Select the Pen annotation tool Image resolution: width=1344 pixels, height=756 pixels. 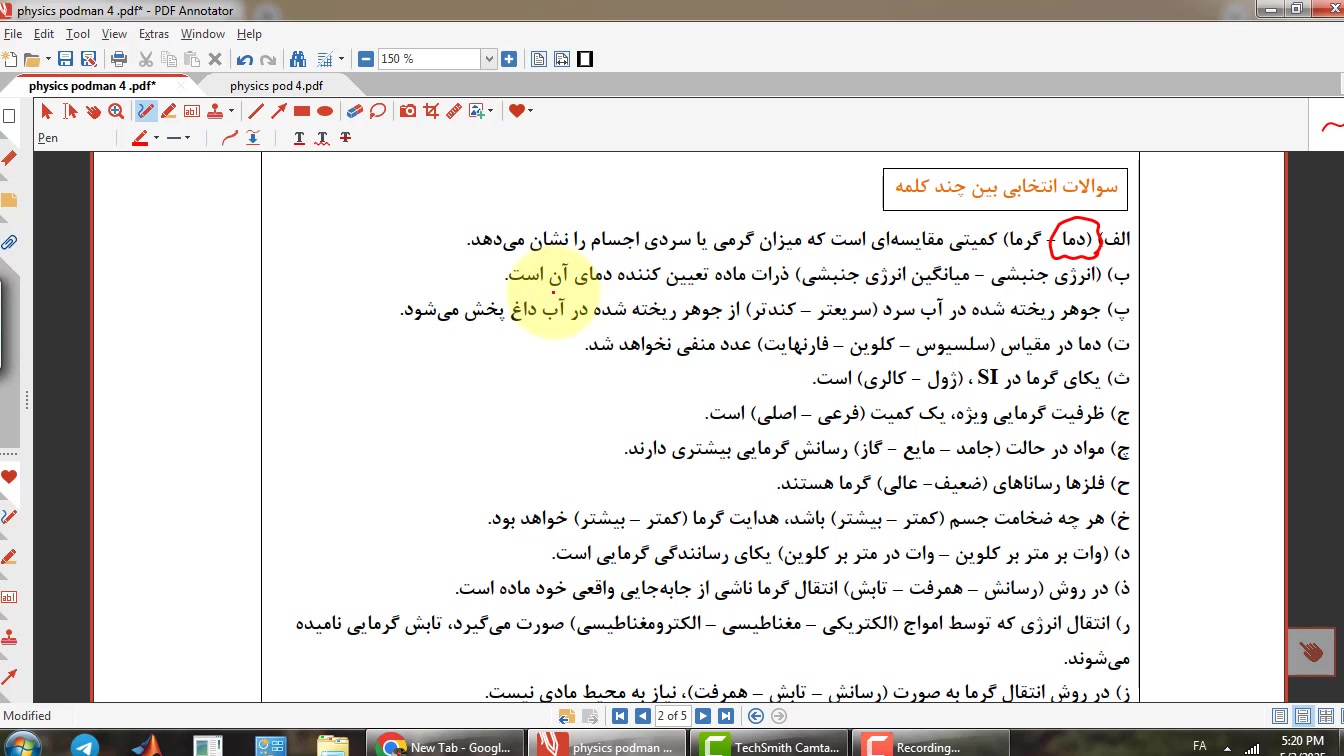(146, 111)
